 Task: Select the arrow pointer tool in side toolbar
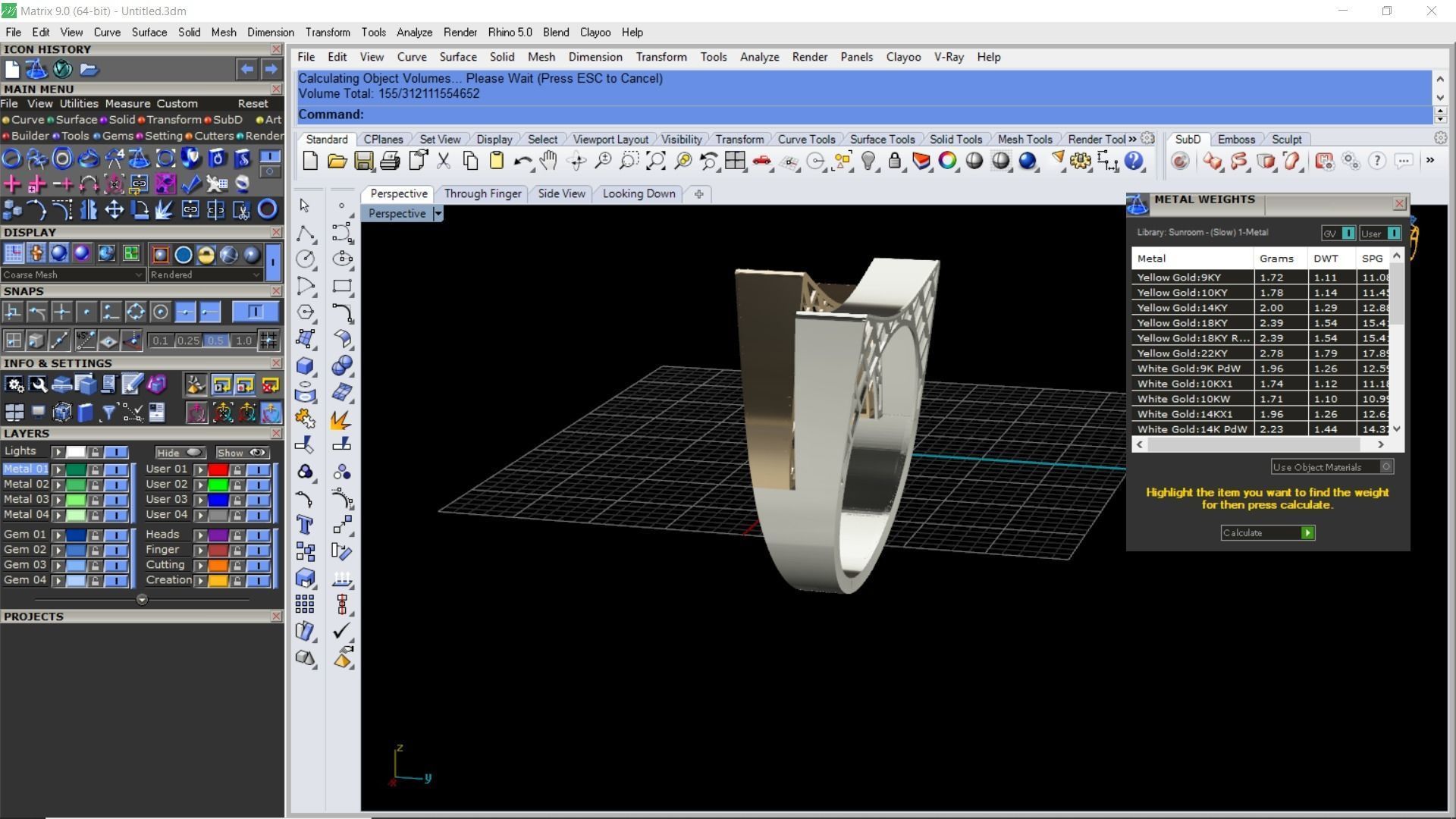(x=305, y=206)
